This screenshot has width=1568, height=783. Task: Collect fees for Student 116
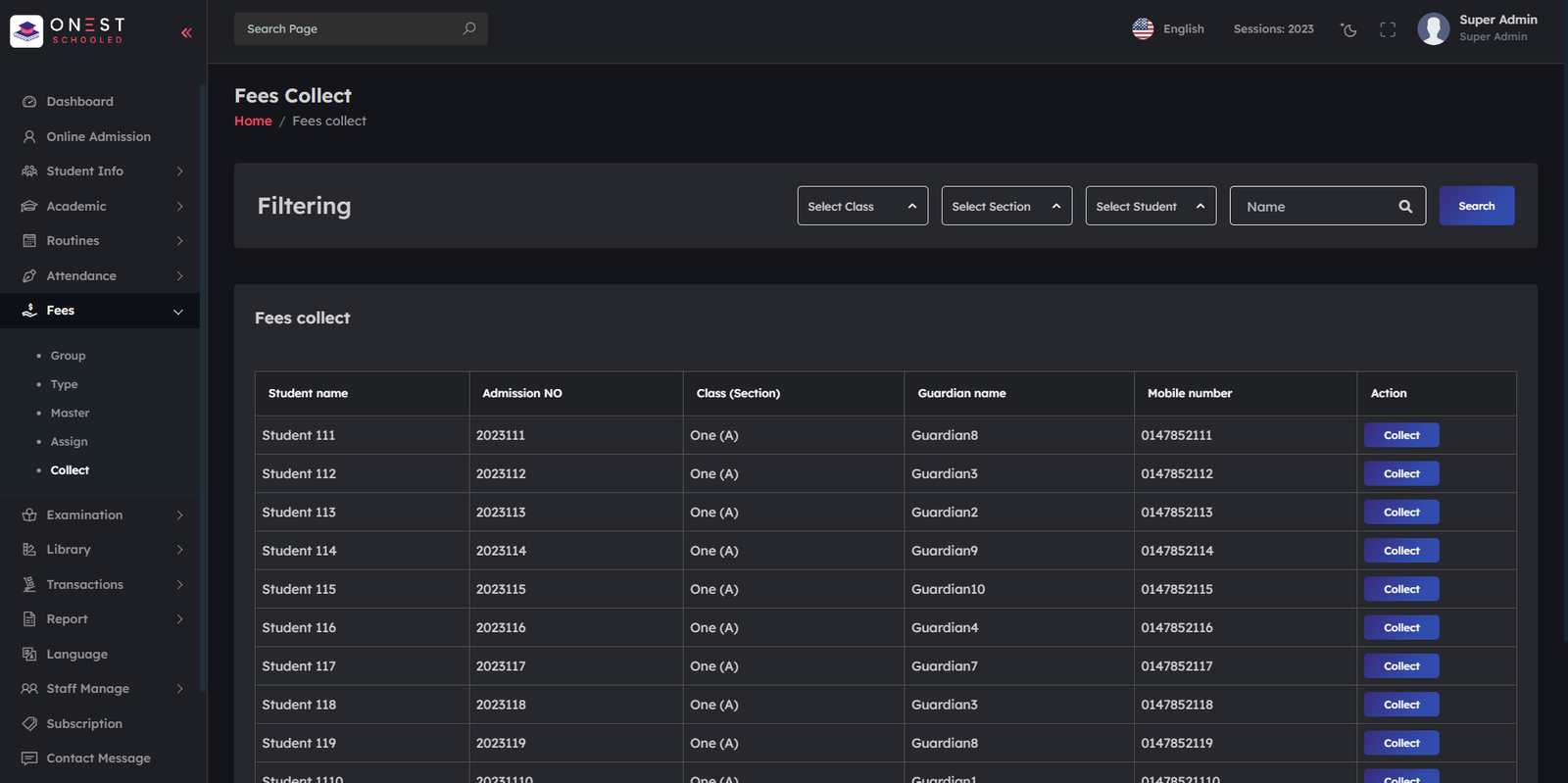click(x=1401, y=628)
